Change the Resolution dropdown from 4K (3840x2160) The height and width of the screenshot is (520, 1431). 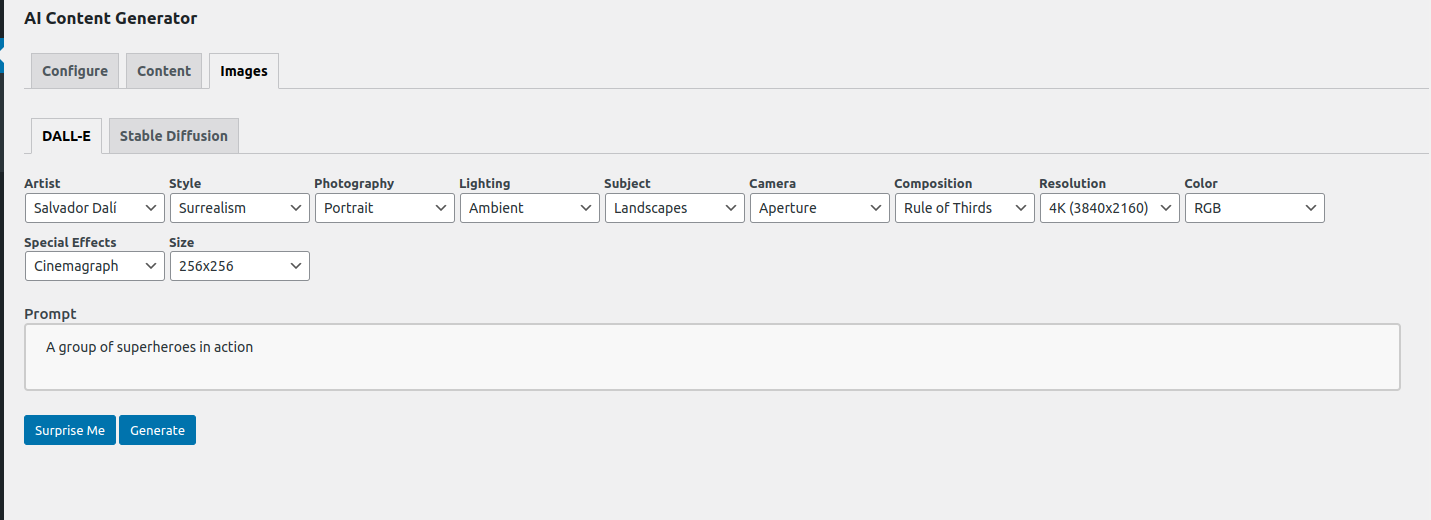(x=1109, y=208)
